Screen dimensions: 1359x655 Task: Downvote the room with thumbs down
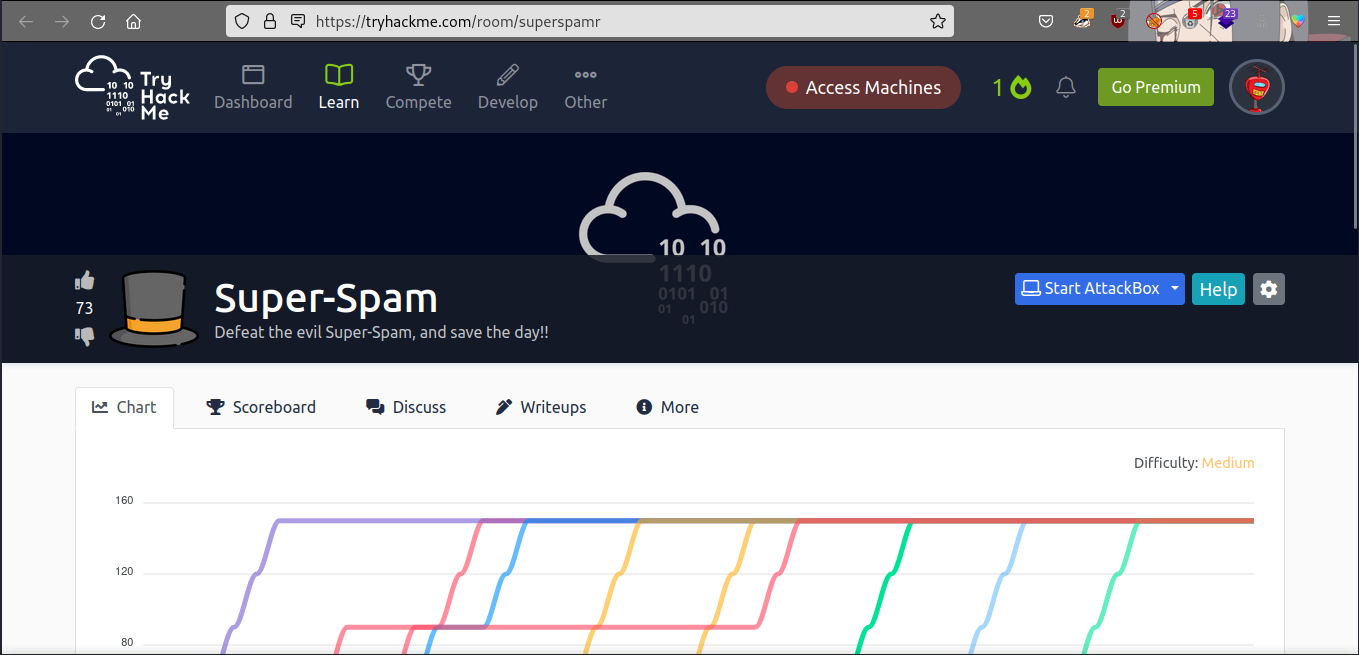(84, 336)
